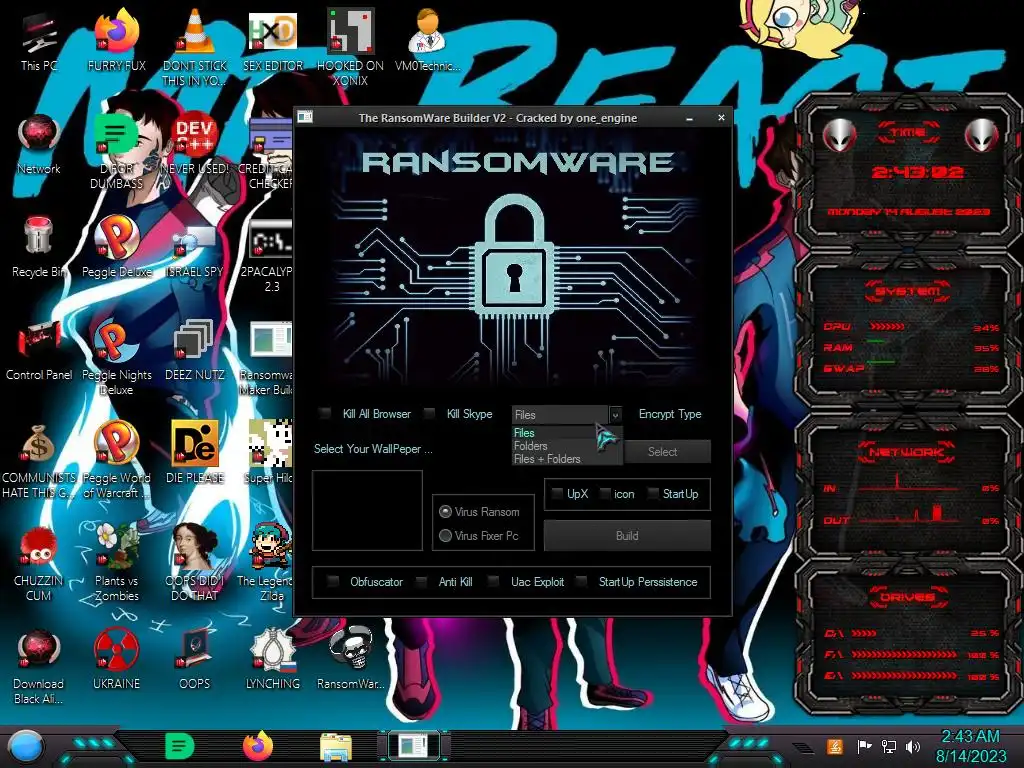The width and height of the screenshot is (1024, 768).
Task: Click the Select wallpaper button
Action: click(x=667, y=451)
